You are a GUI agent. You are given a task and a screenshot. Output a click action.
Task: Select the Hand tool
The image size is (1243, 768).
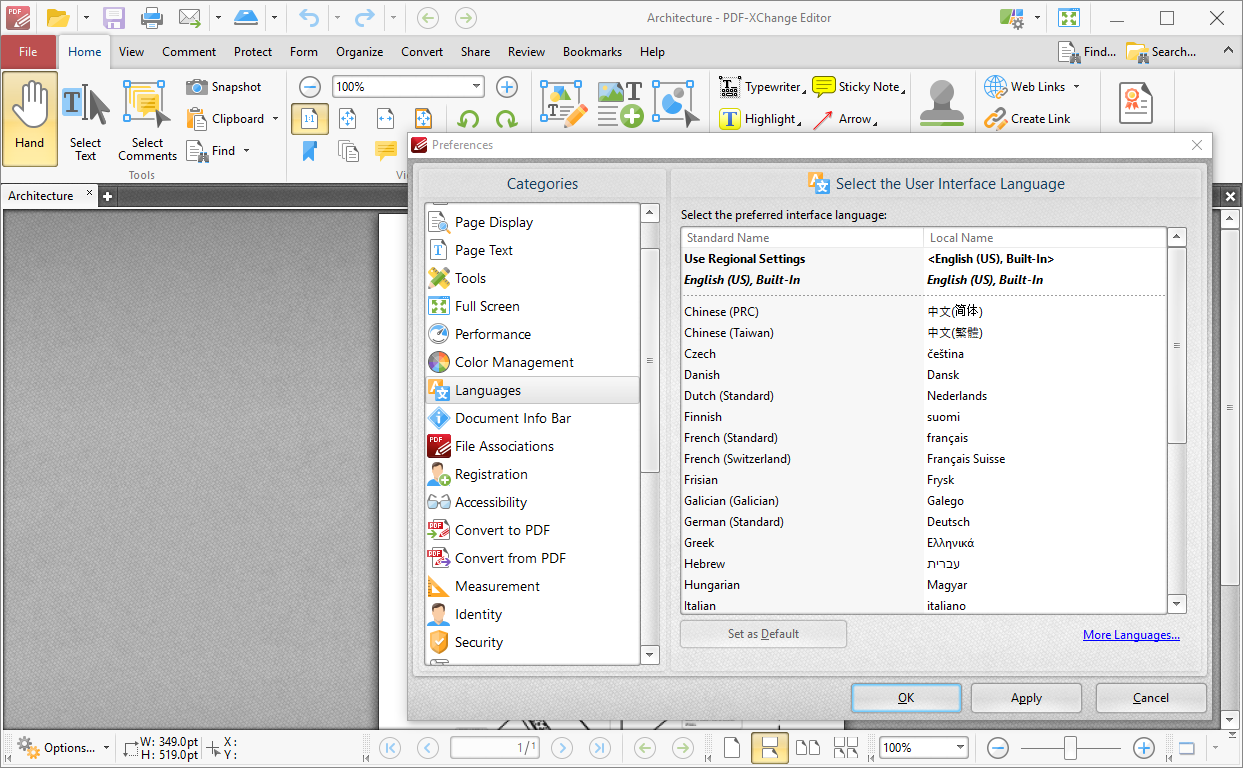click(30, 119)
